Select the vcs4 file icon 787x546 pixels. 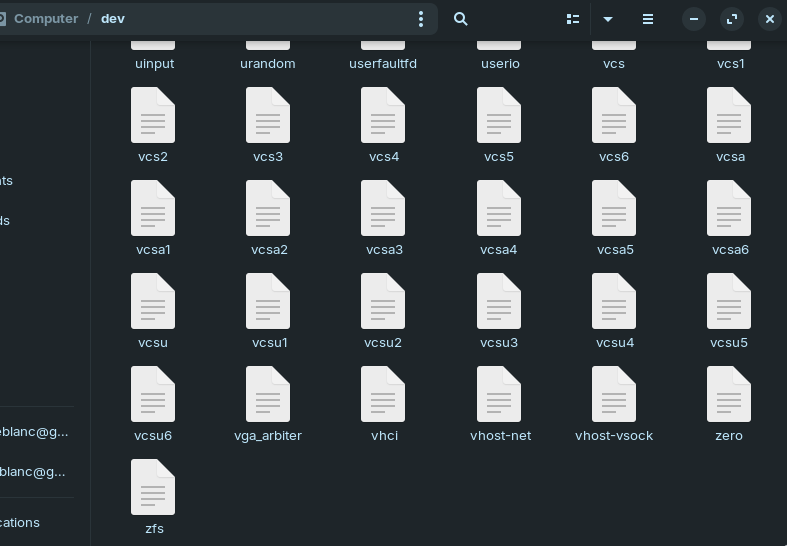click(383, 115)
